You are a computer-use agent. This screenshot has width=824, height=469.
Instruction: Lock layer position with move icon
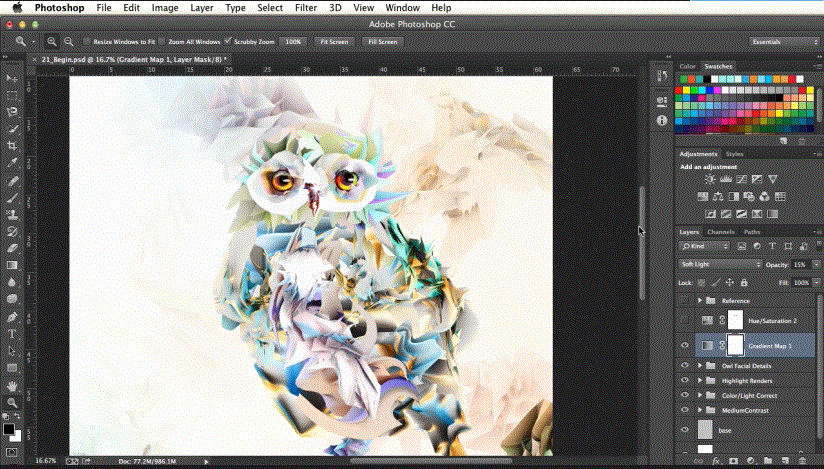[729, 282]
